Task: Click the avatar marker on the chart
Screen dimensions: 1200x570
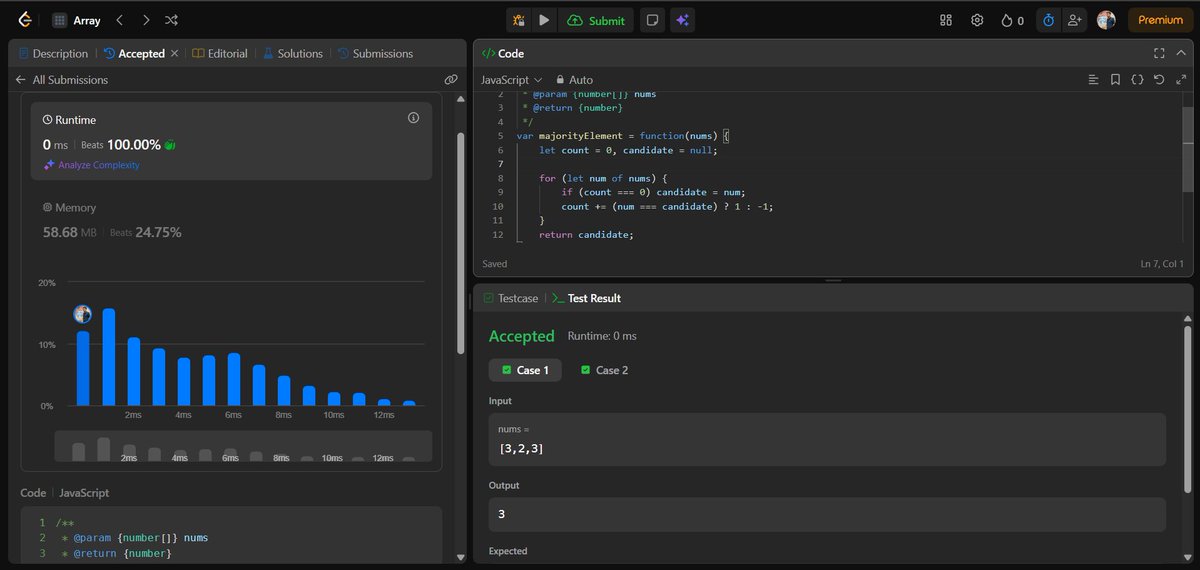Action: pyautogui.click(x=83, y=314)
